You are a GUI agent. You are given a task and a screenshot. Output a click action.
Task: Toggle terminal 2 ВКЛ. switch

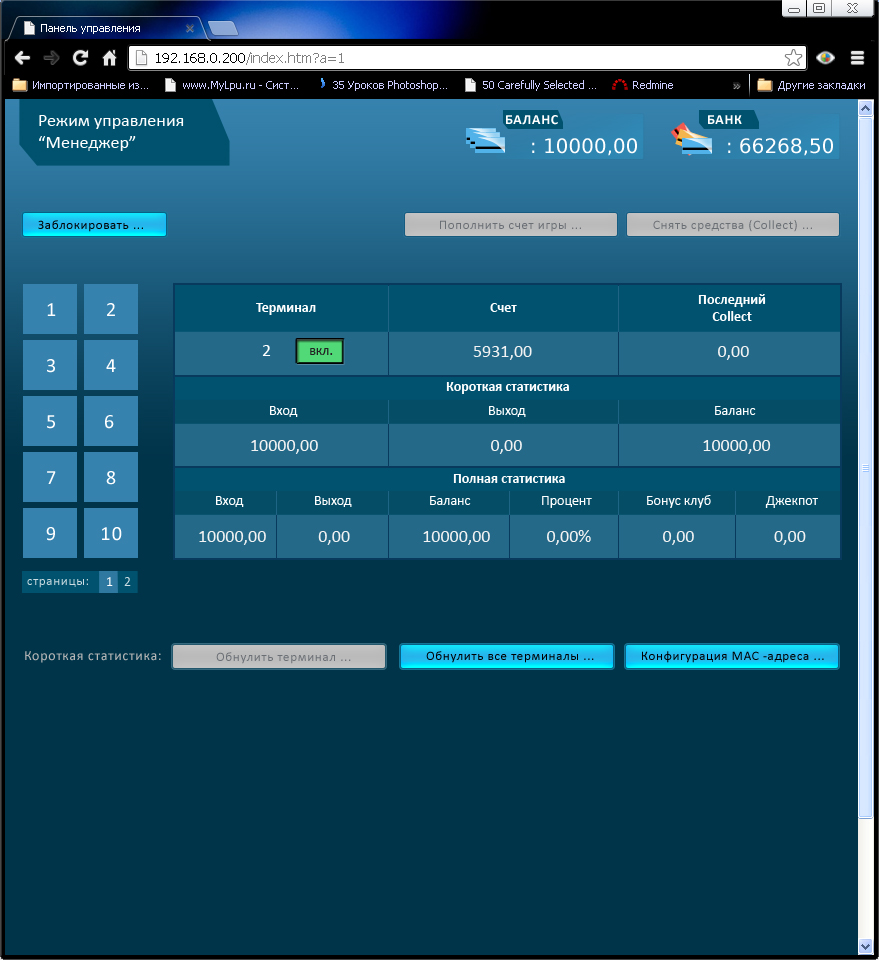click(x=320, y=351)
